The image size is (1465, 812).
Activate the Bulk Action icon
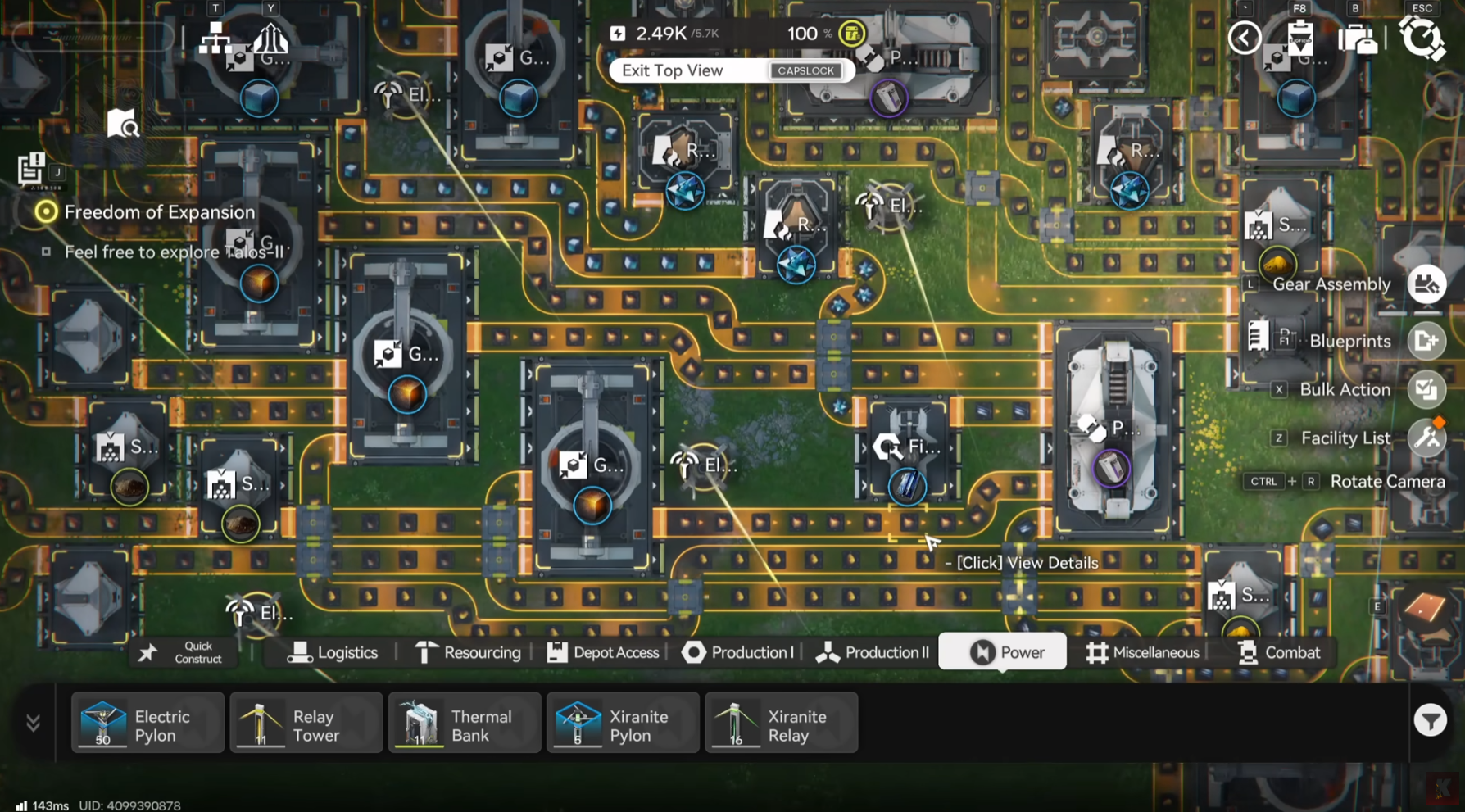tap(1426, 389)
